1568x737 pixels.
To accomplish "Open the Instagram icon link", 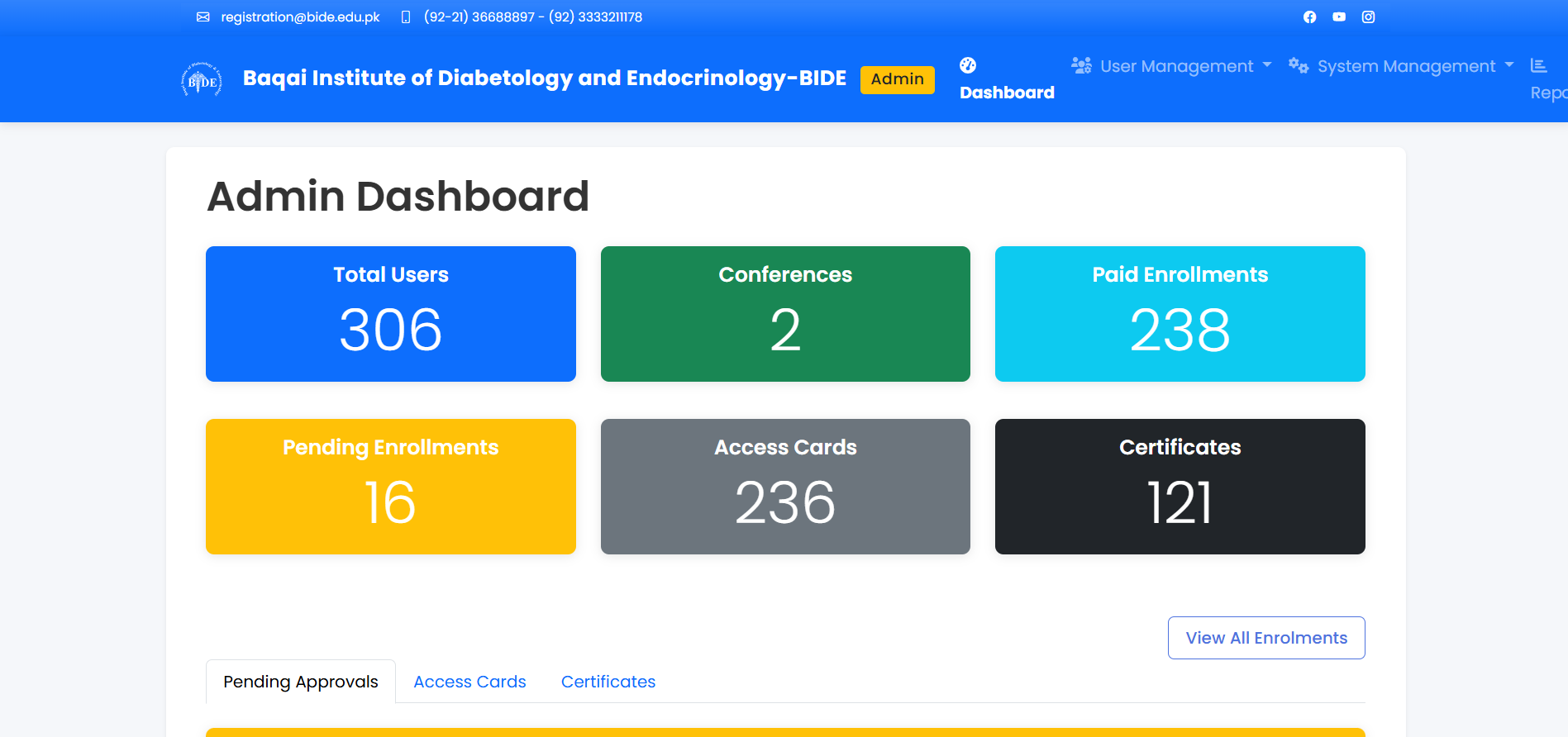I will point(1369,17).
